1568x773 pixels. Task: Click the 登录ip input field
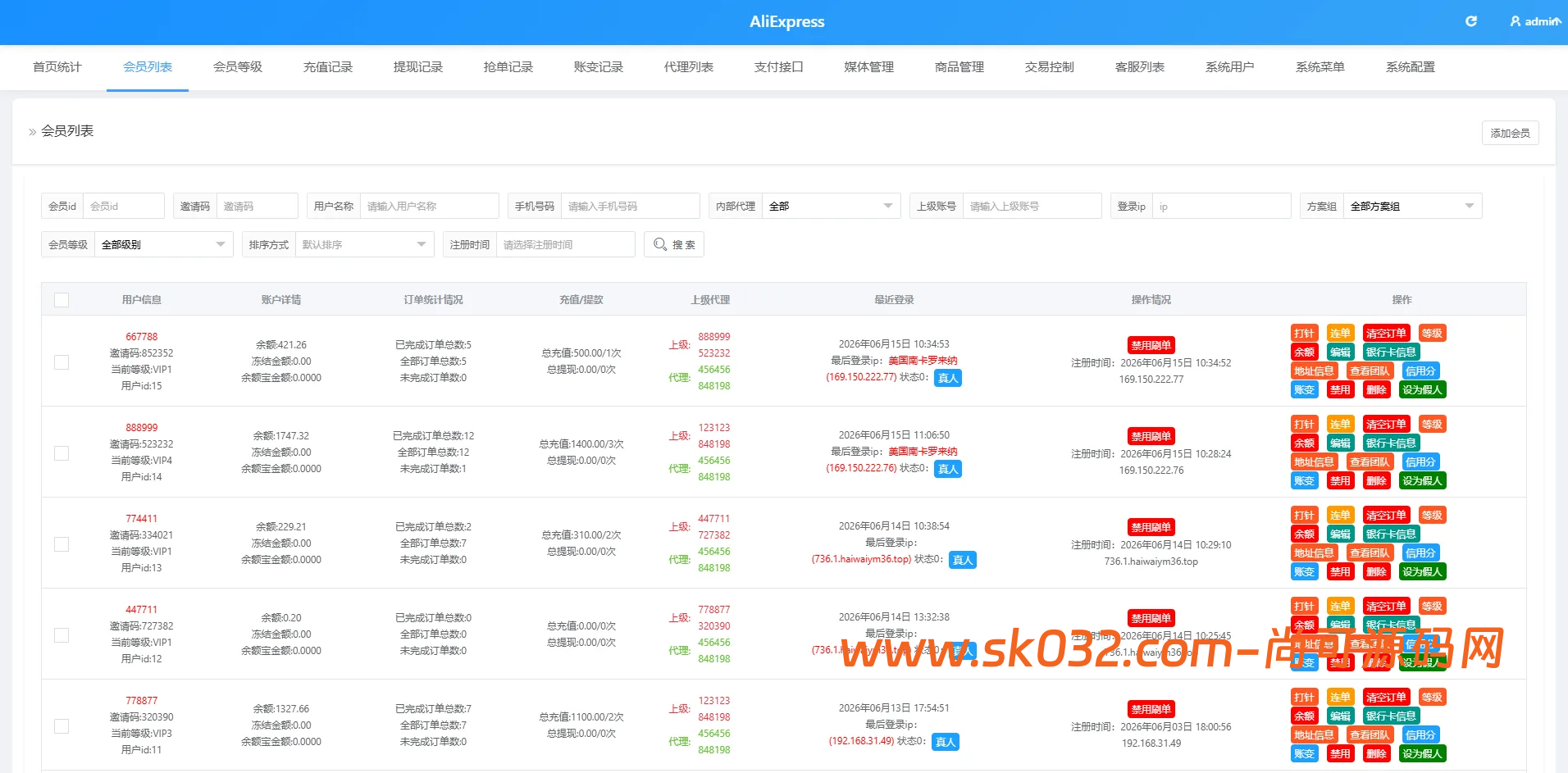(x=1222, y=206)
